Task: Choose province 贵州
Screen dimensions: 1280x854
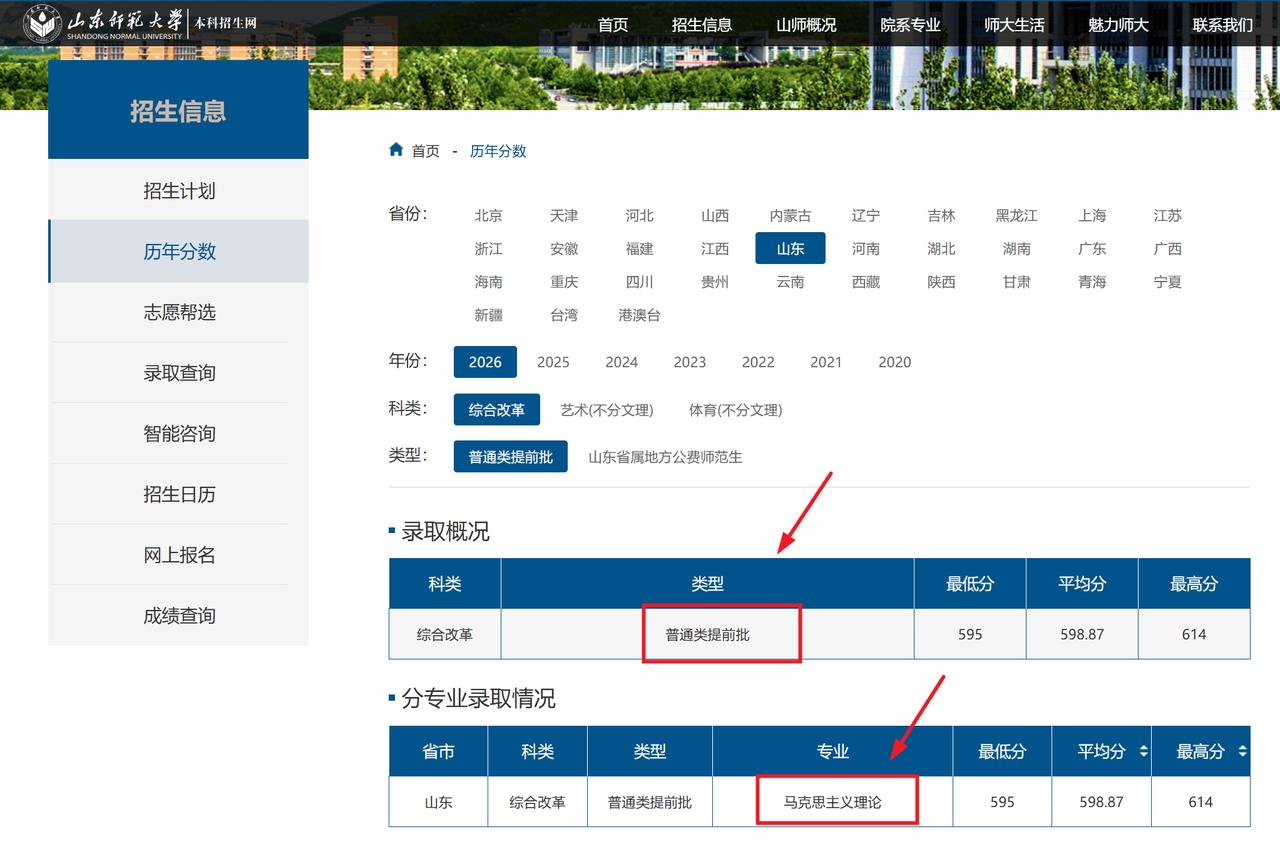Action: 715,282
